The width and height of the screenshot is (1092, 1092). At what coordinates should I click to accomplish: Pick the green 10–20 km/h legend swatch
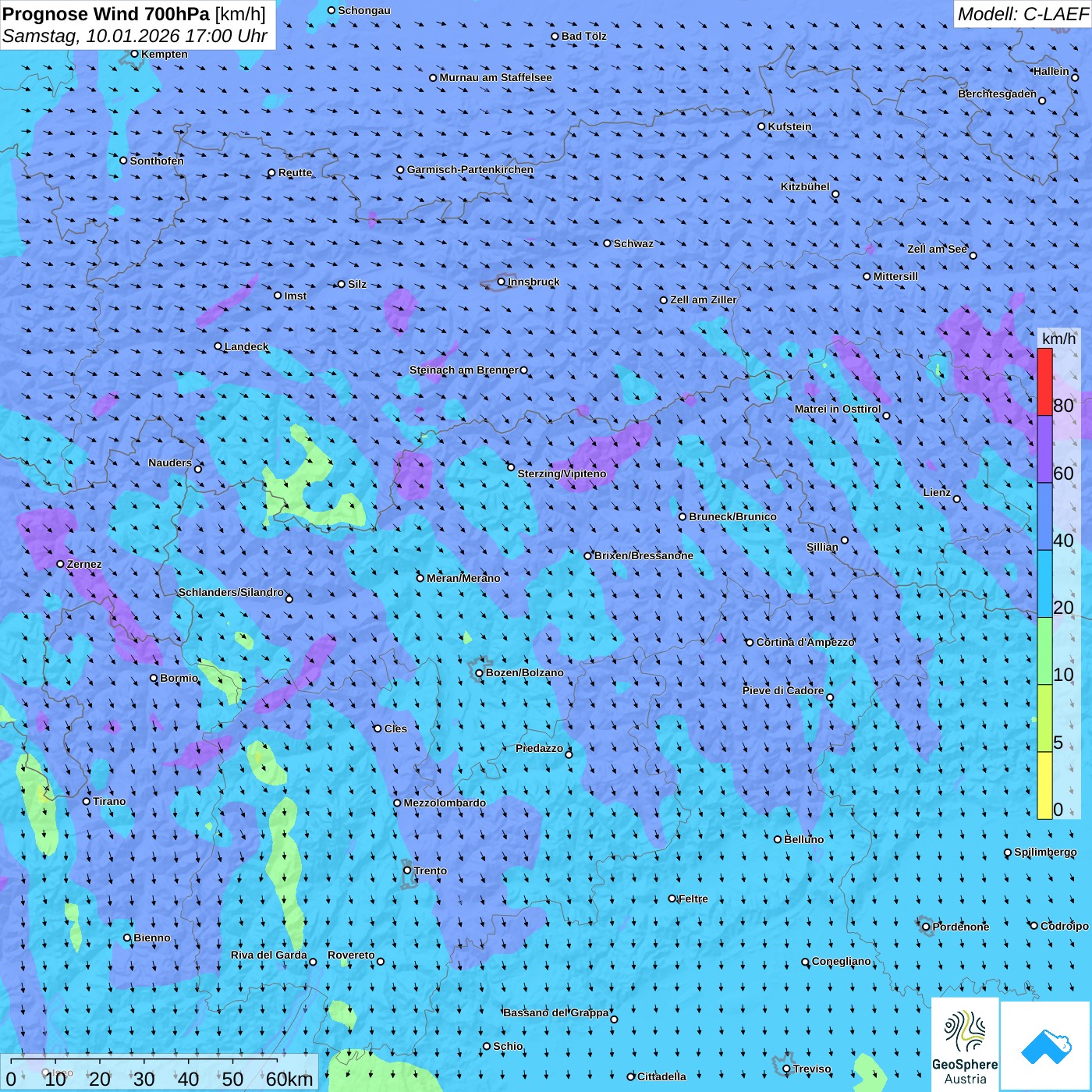coord(1044,651)
